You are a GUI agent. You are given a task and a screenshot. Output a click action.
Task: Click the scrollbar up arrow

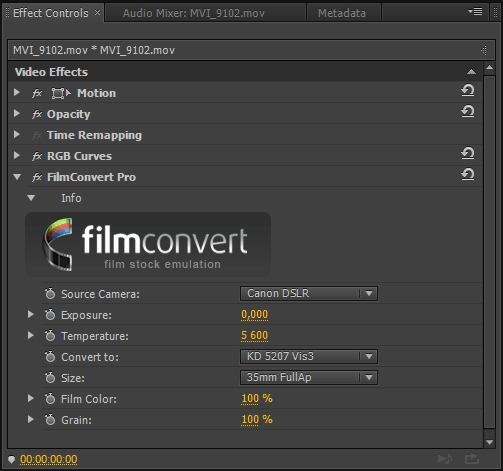pos(489,68)
